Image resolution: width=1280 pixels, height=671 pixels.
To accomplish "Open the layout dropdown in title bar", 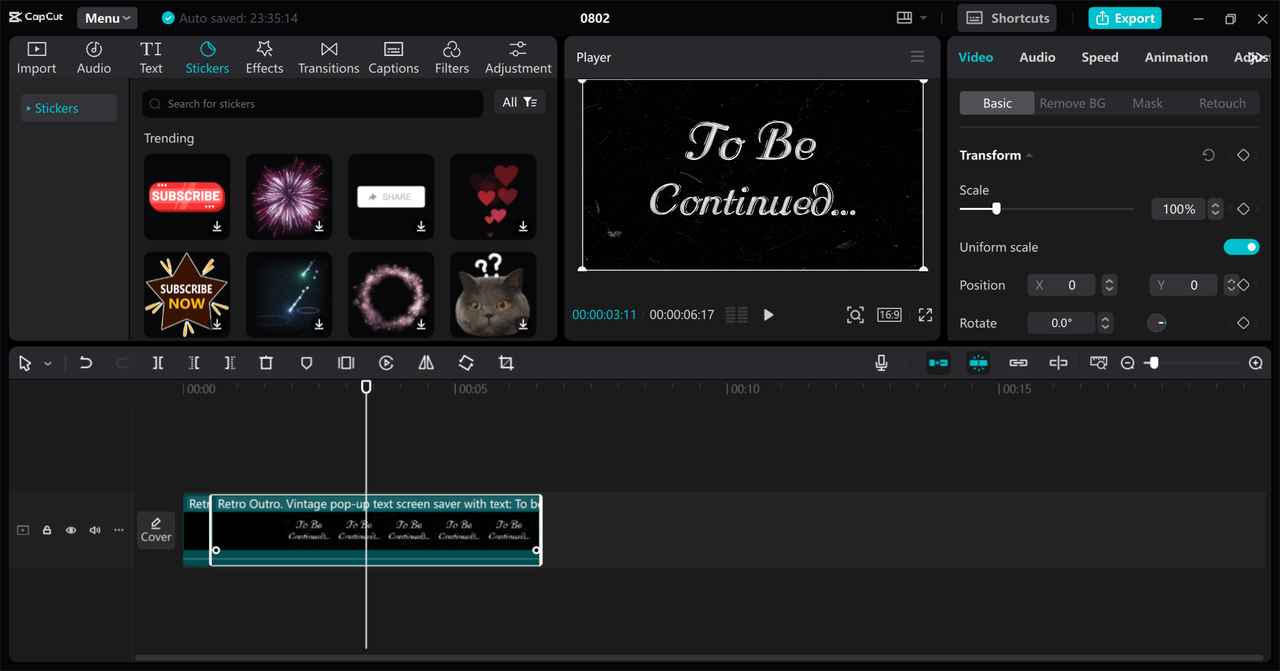I will (x=912, y=18).
